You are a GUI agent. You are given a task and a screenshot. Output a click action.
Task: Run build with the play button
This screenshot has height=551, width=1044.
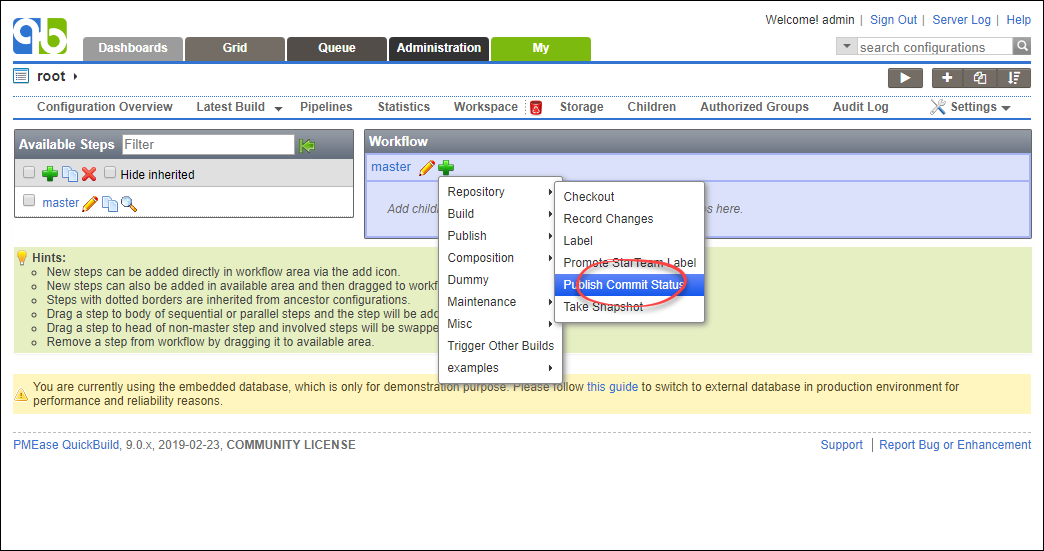pos(905,78)
